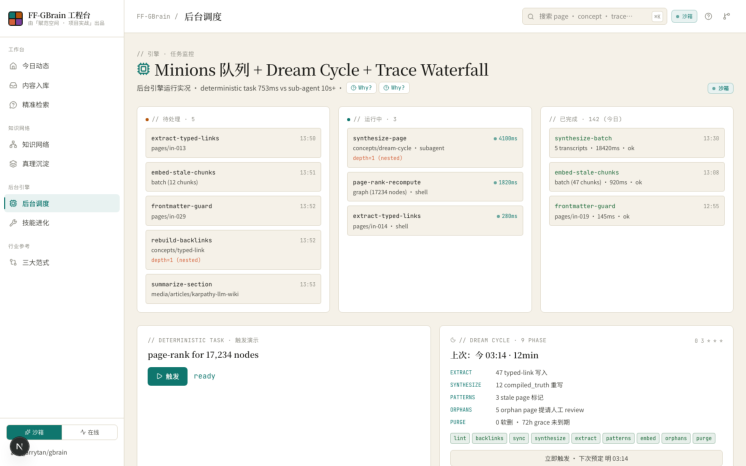Open 精准检索 in the sidebar
Viewport: 746px width, 466px height.
pos(62,105)
